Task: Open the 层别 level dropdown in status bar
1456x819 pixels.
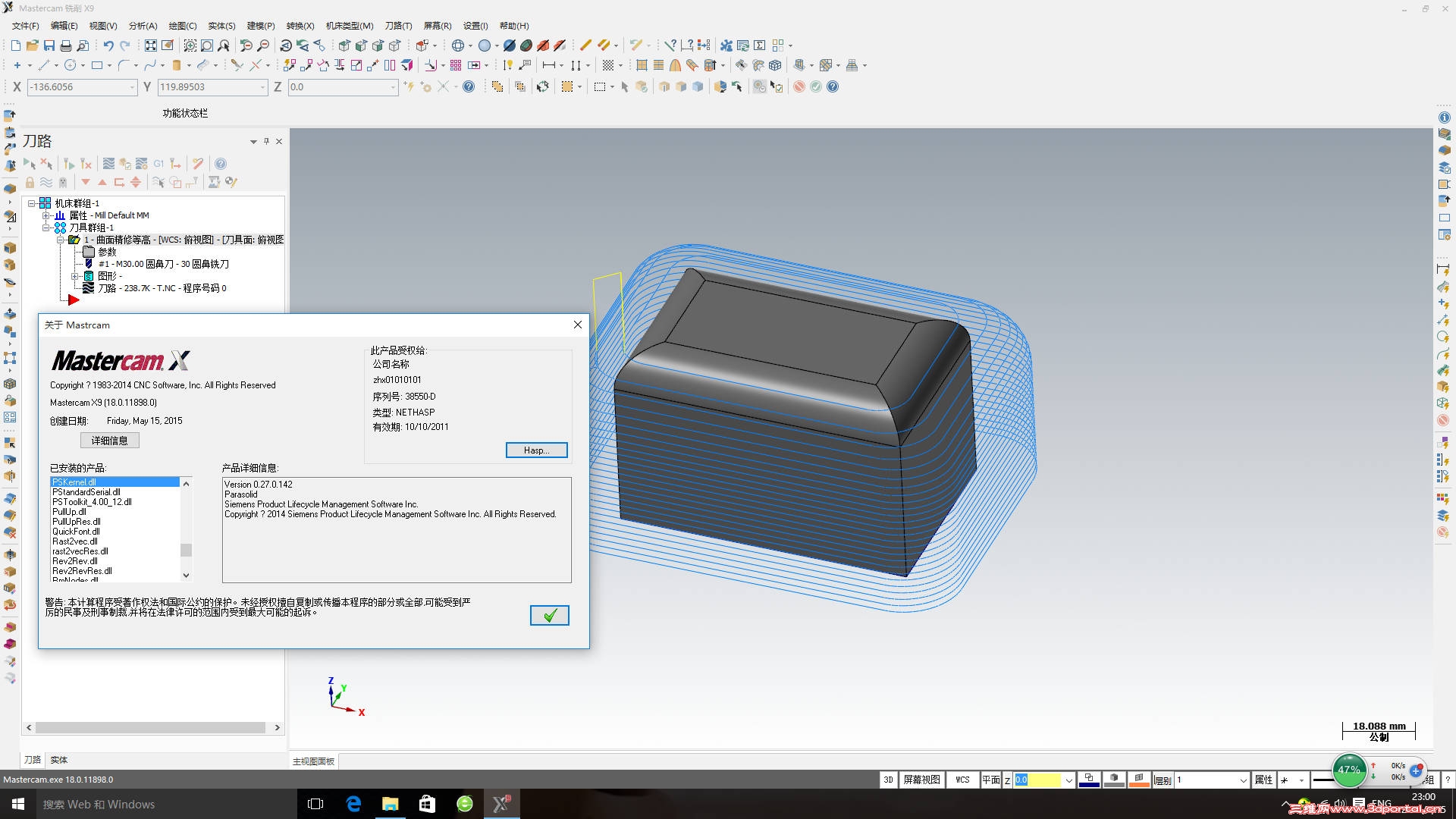Action: (x=1243, y=780)
